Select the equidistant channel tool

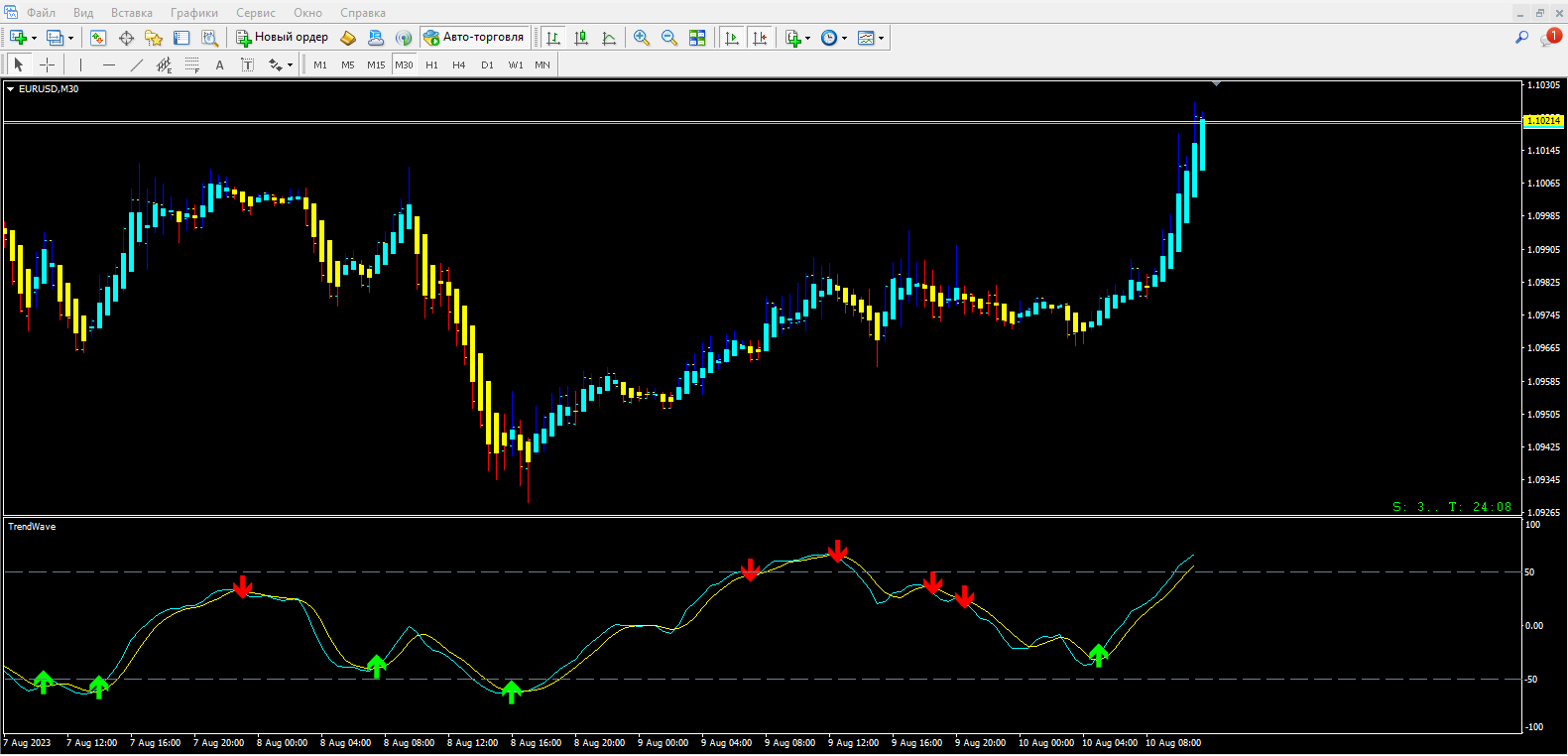[x=164, y=64]
